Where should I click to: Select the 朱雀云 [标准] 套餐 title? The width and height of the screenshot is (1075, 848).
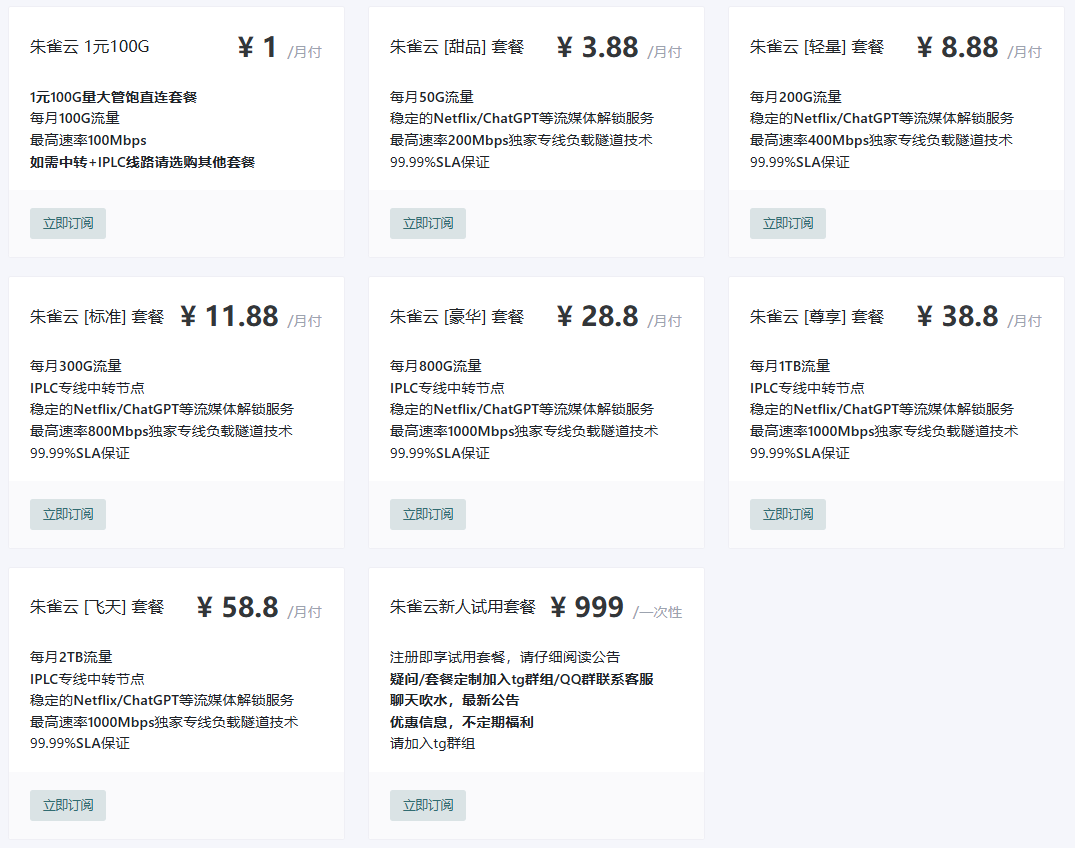97,317
